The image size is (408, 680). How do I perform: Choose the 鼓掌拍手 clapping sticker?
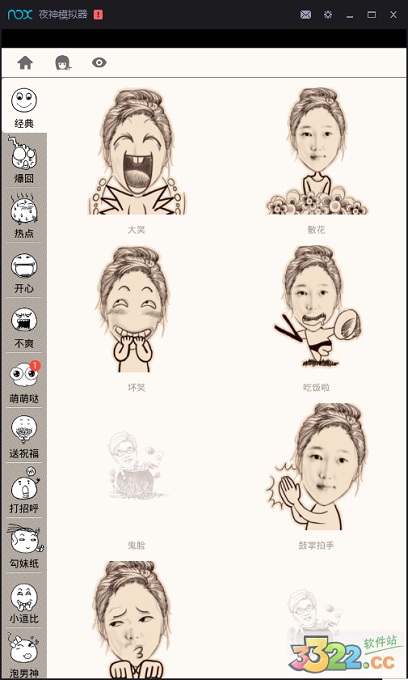coord(317,467)
